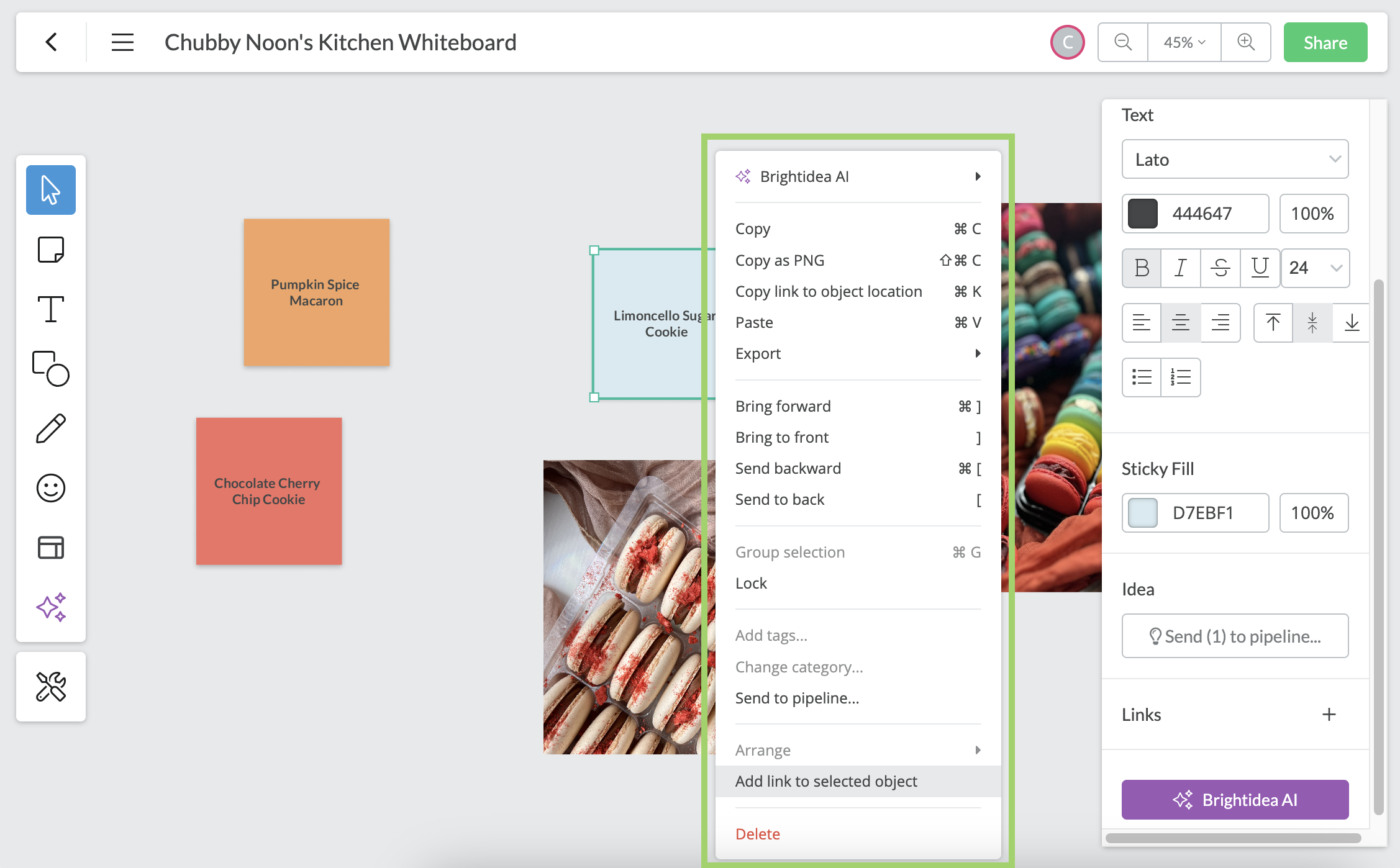Screen dimensions: 1400x868
Task: Click the Sticky Fill color swatch
Action: [x=1143, y=513]
